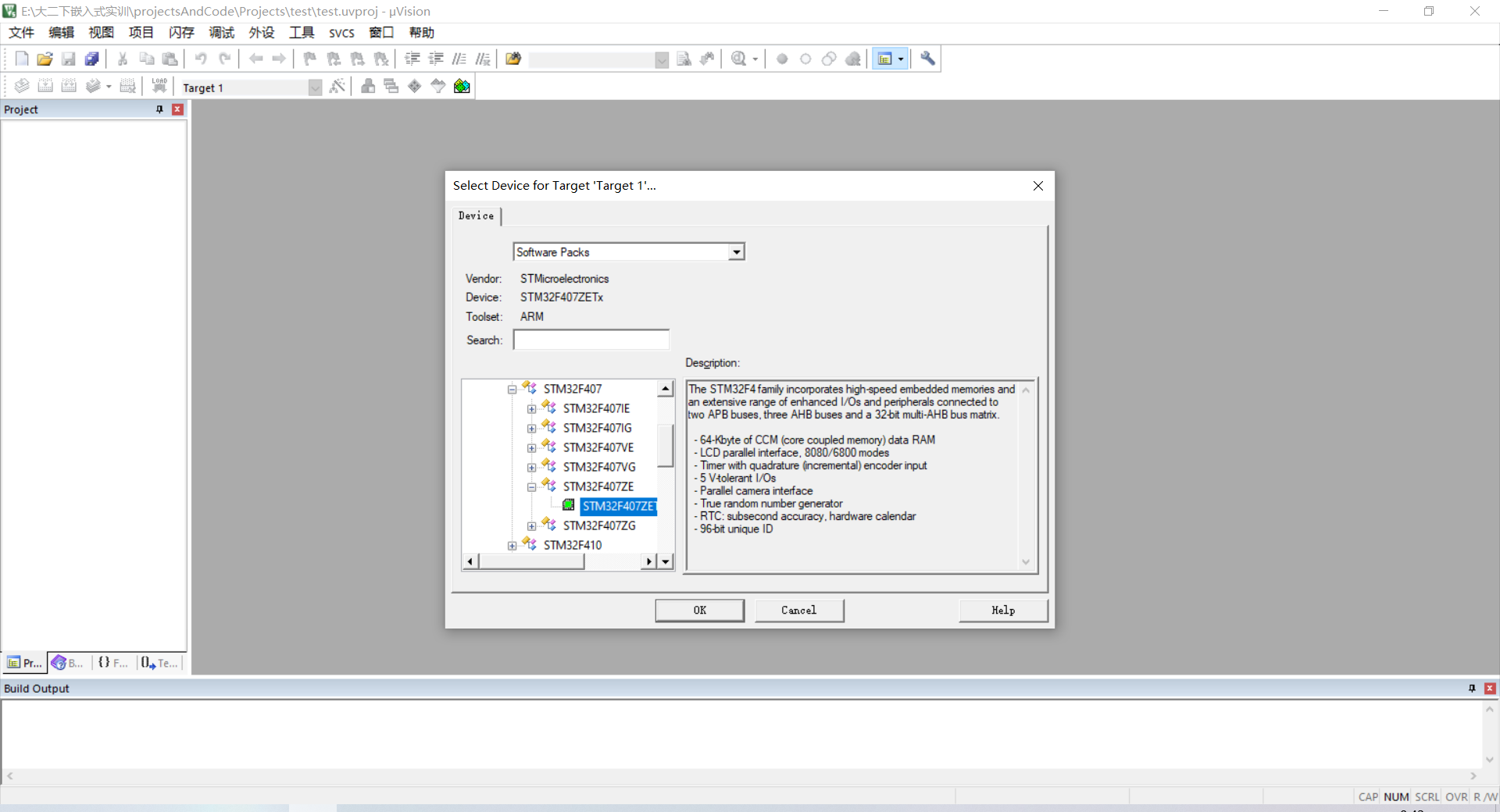Expand the STM32F407IE node

click(531, 408)
